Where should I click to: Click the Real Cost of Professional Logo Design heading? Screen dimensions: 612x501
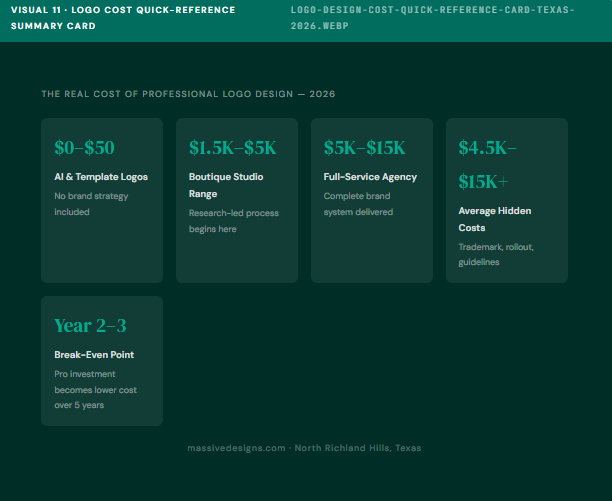coord(188,94)
